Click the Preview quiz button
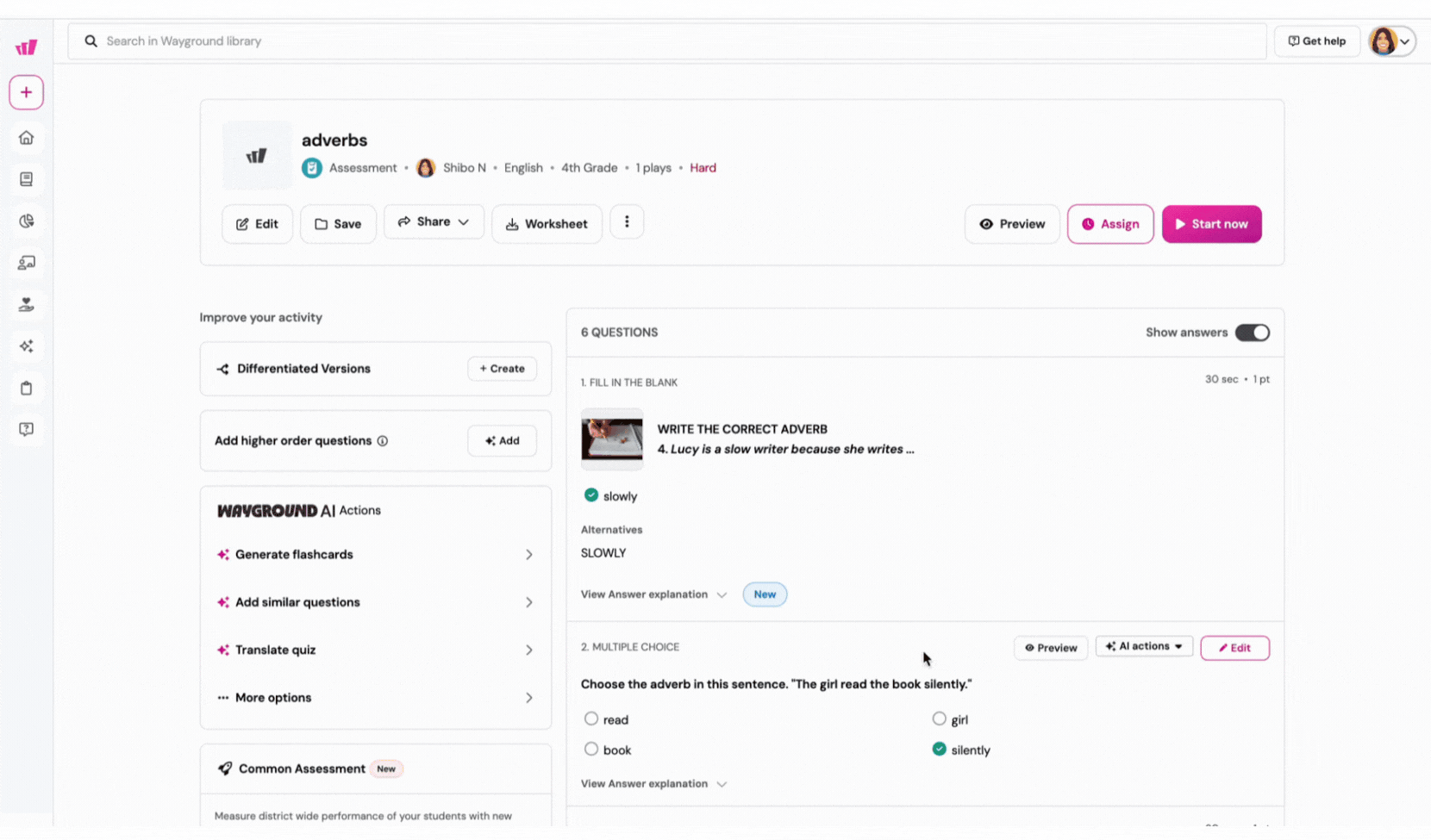 (1012, 224)
